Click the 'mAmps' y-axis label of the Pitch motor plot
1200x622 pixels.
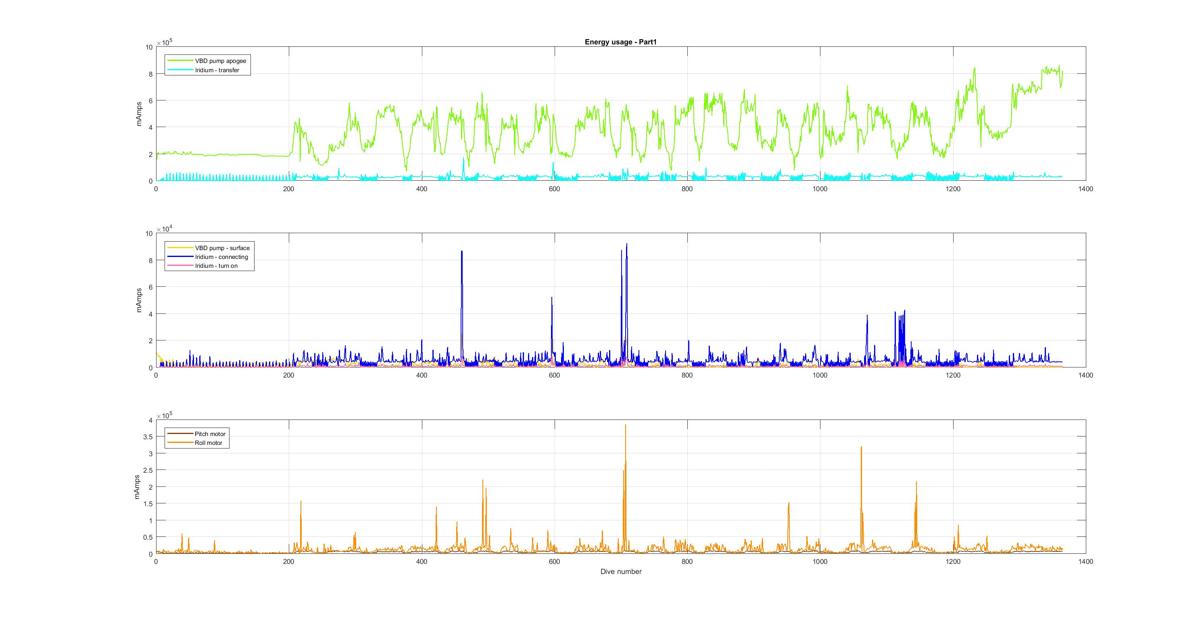(x=139, y=486)
